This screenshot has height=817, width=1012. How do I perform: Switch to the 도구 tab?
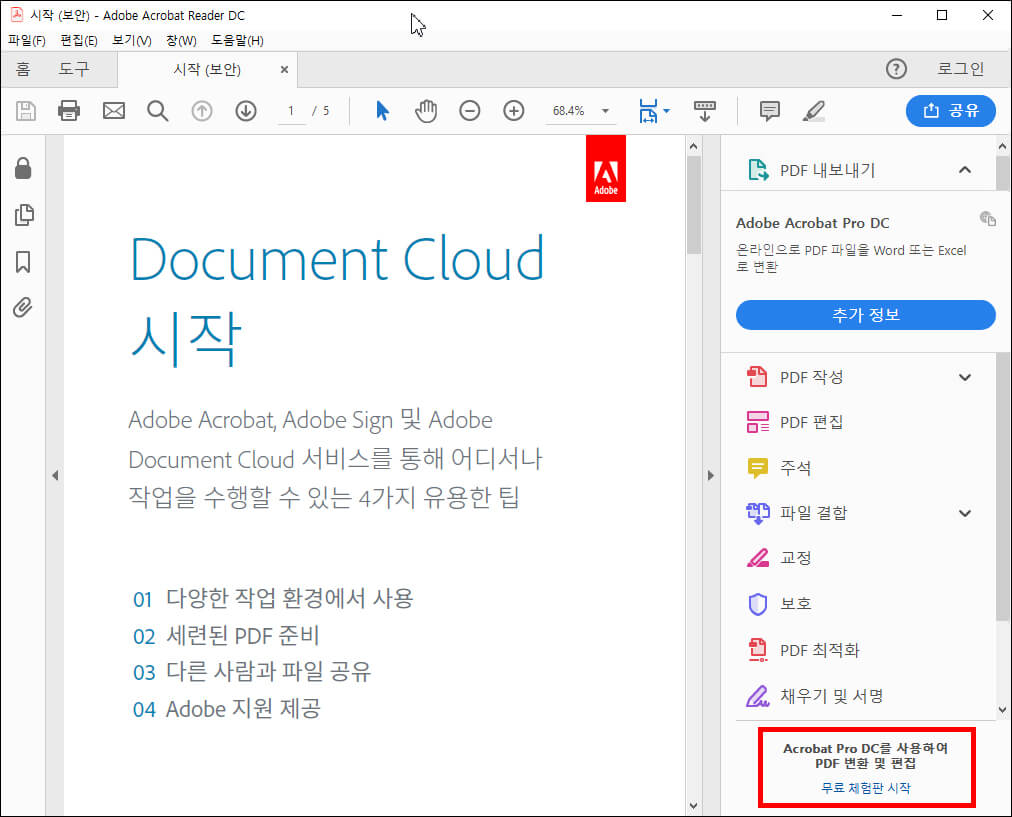tap(74, 69)
